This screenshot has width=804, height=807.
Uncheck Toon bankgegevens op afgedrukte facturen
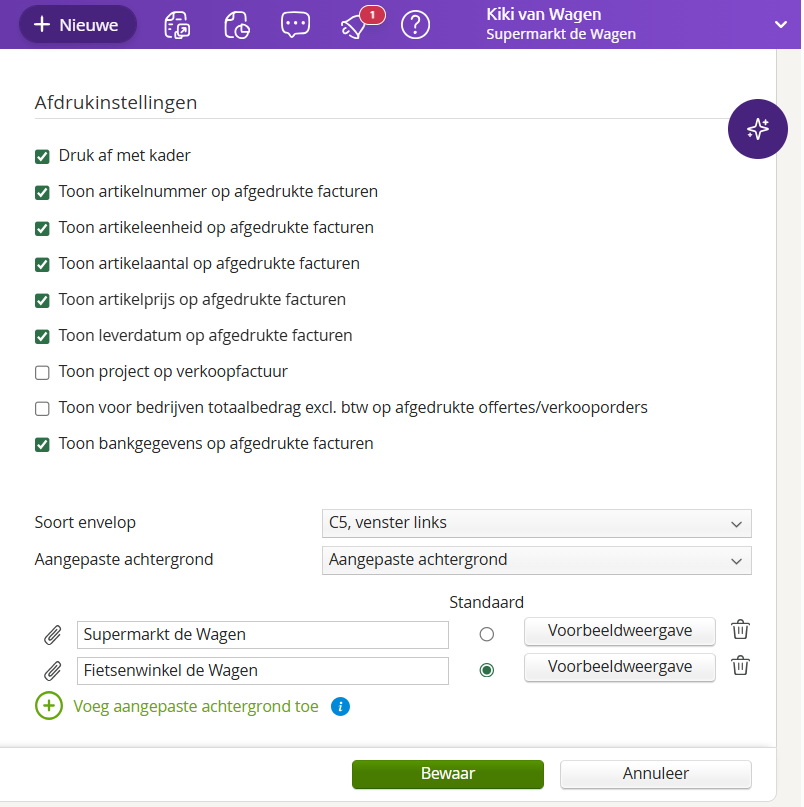(42, 444)
